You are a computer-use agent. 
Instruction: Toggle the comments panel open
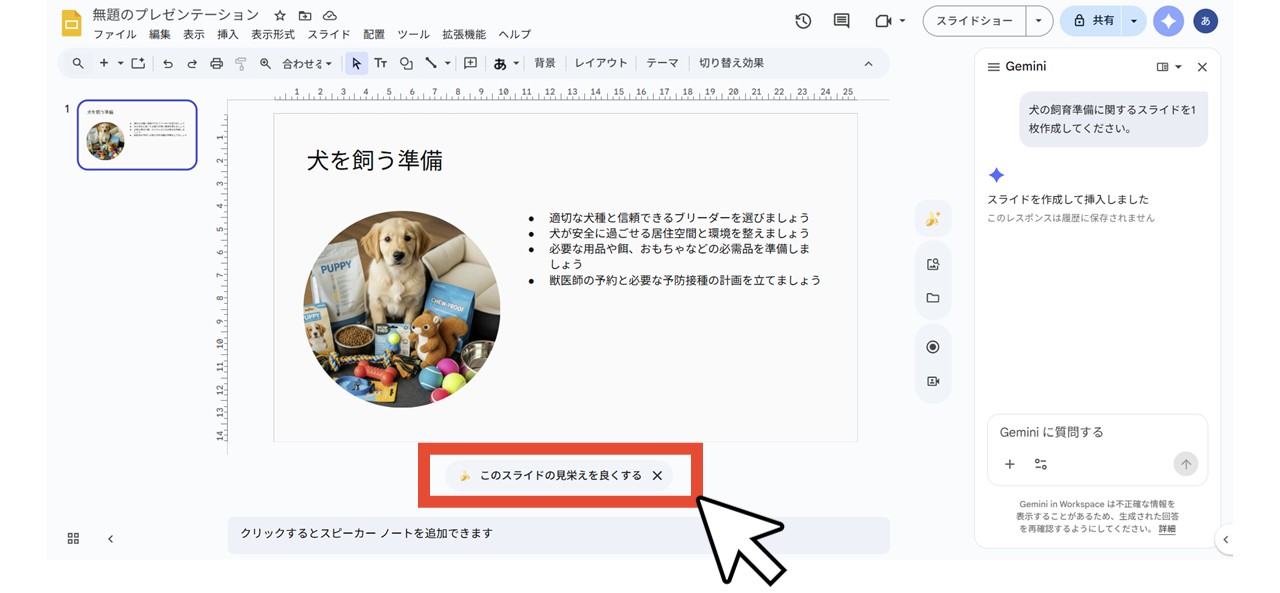840,20
